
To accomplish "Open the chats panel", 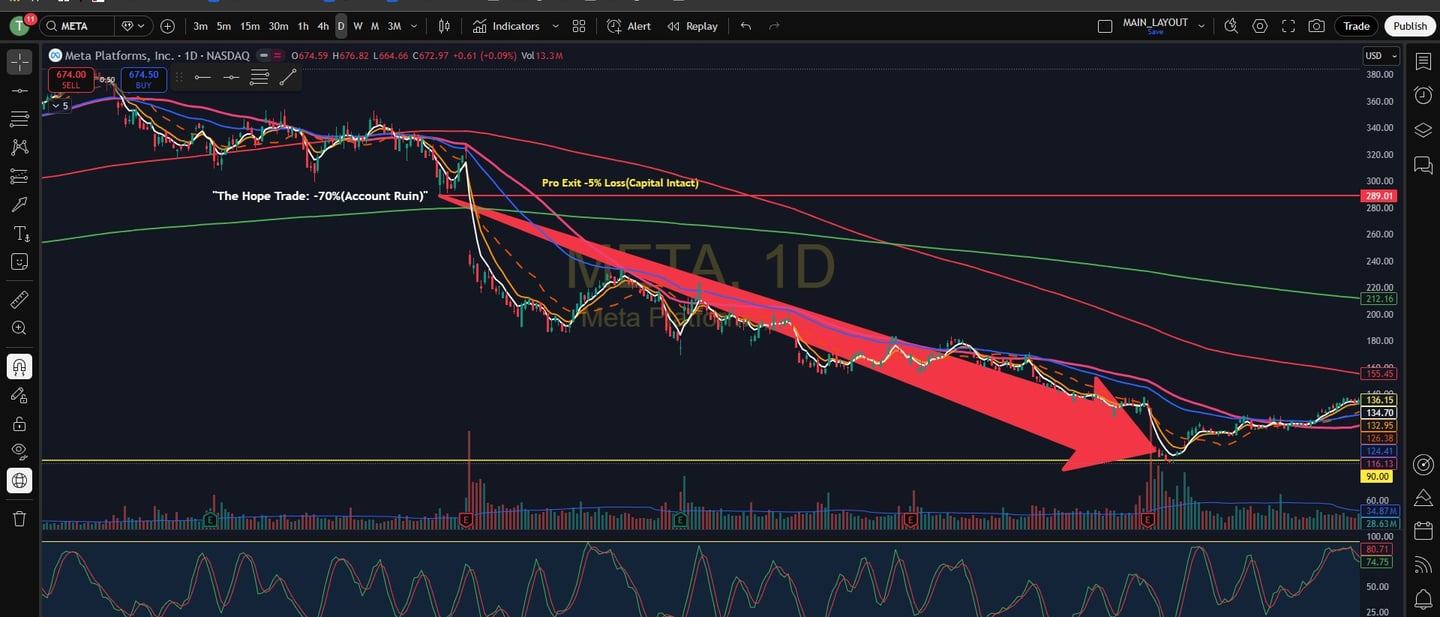I will point(1422,164).
